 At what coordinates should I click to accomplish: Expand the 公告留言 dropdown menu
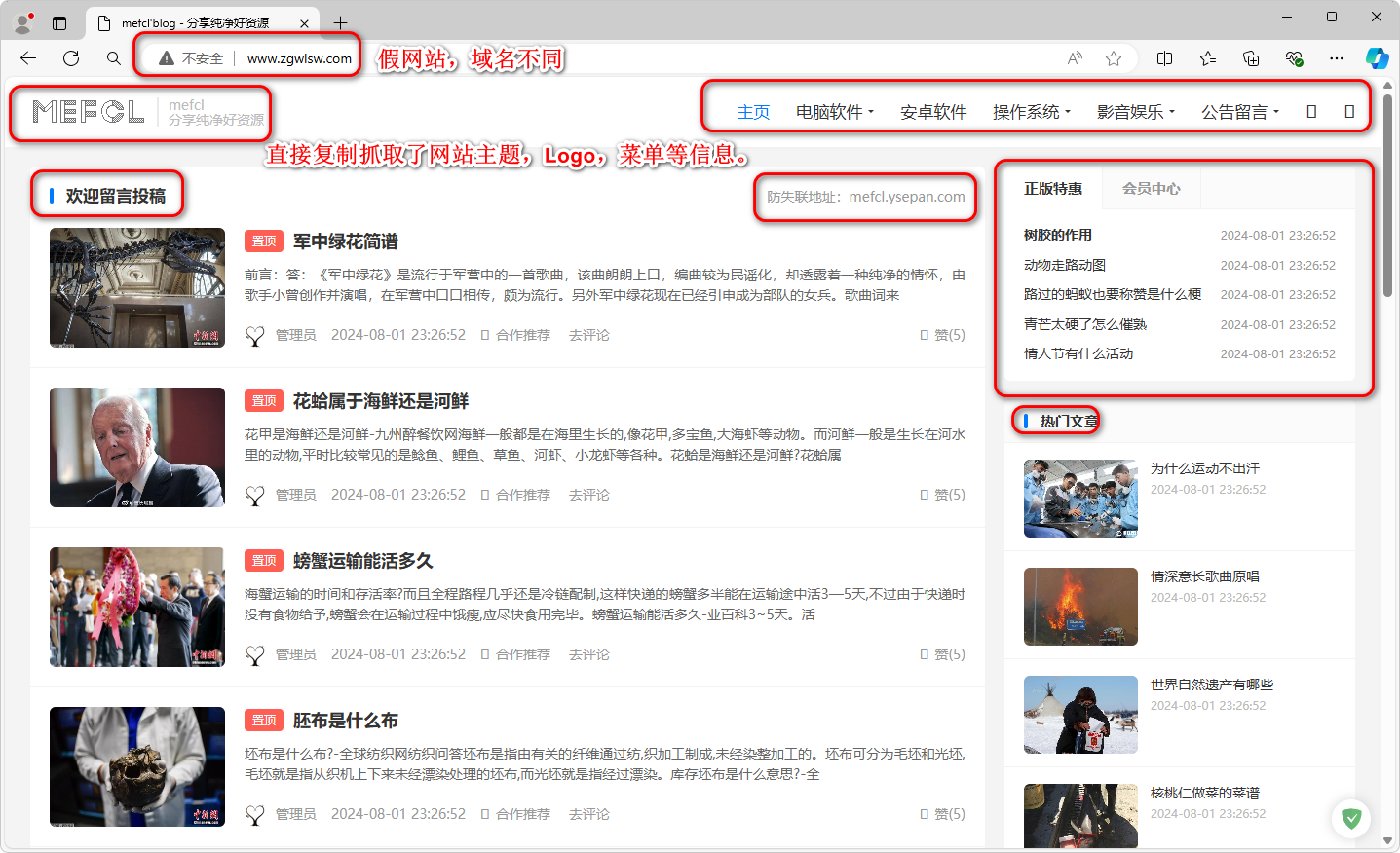click(1240, 112)
